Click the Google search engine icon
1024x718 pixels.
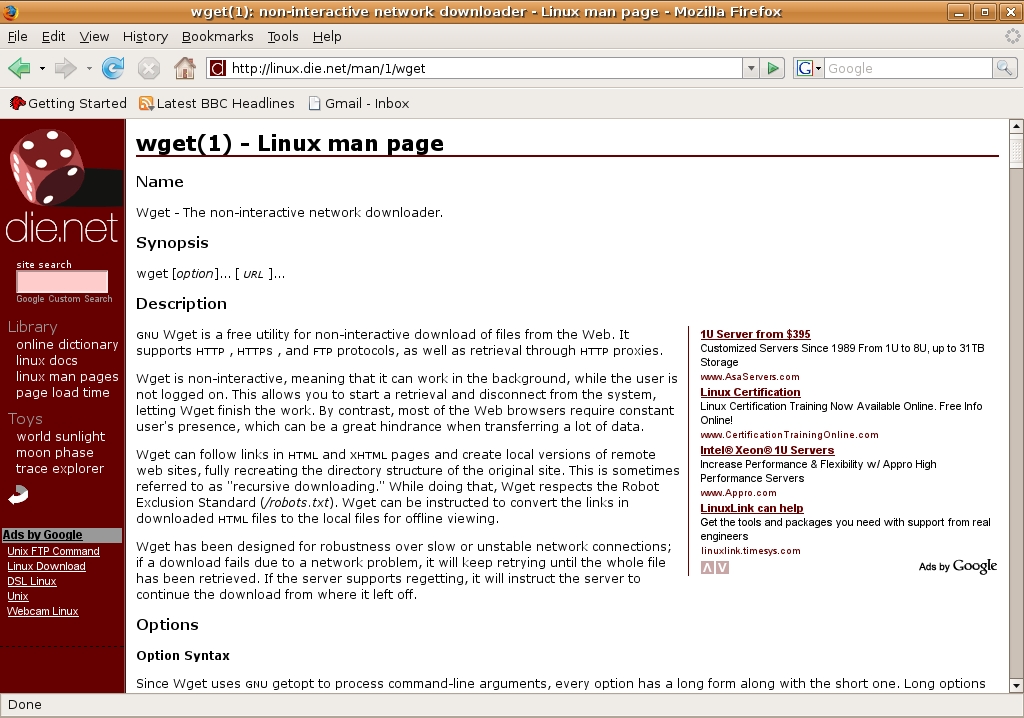click(805, 68)
